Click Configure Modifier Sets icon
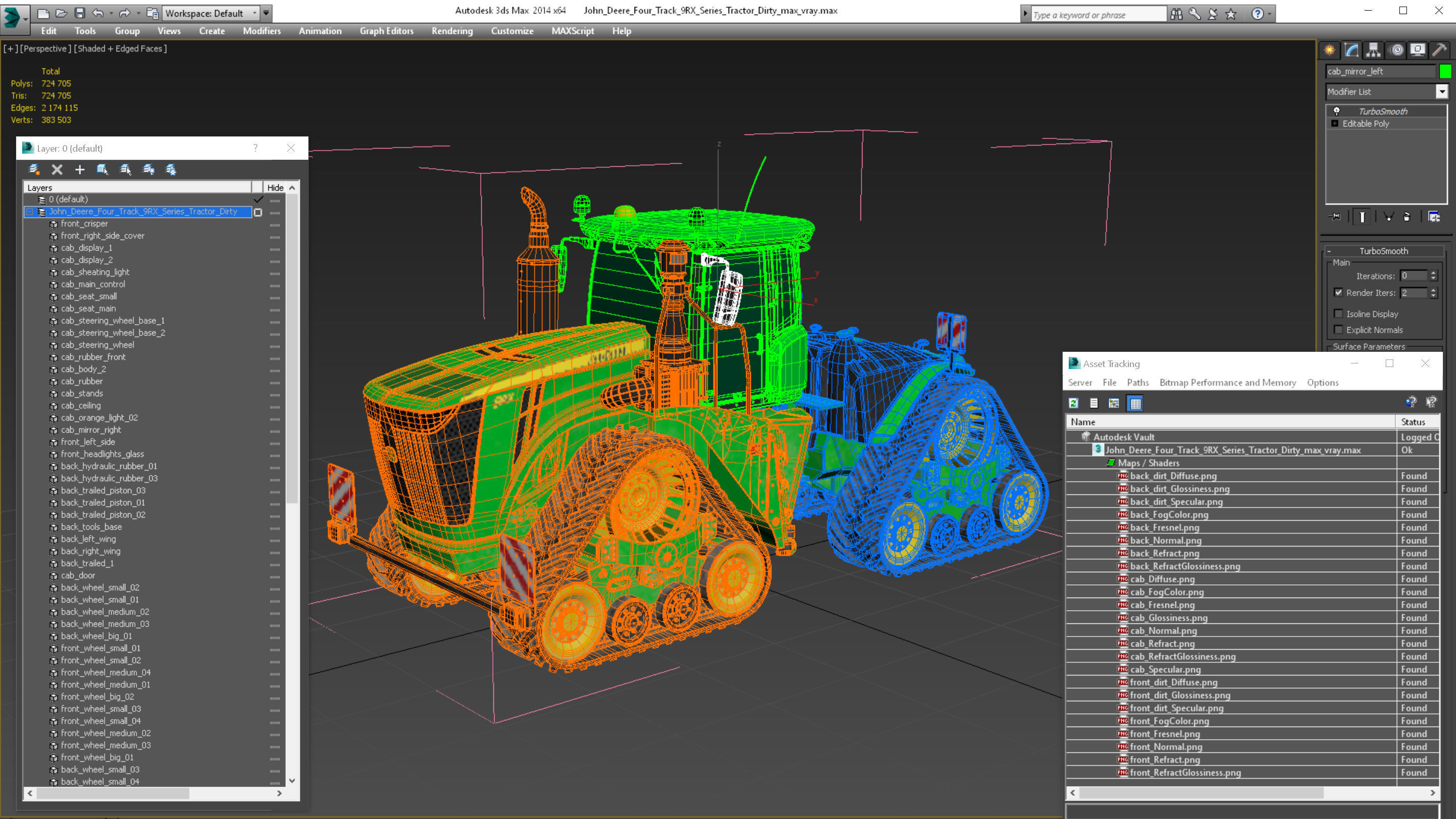Image resolution: width=1456 pixels, height=819 pixels. tap(1434, 216)
